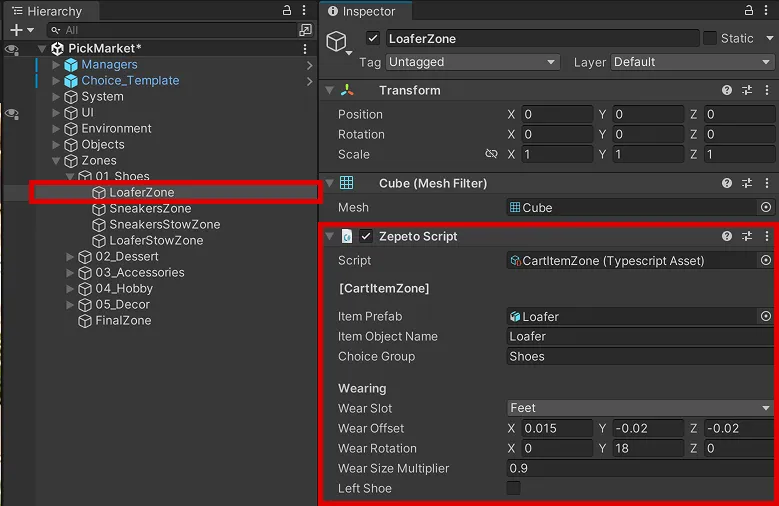Open Zepeto Script presets
The height and width of the screenshot is (506, 779).
point(747,236)
